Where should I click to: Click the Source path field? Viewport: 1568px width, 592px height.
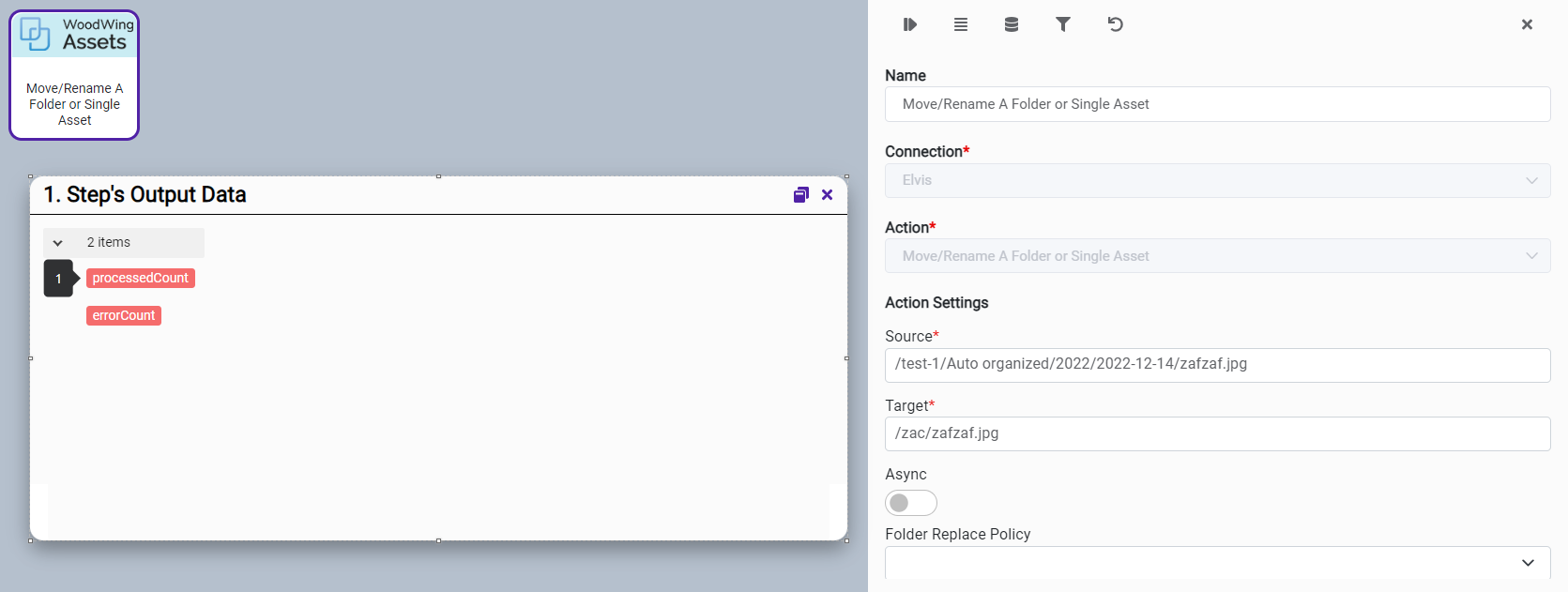click(1216, 365)
